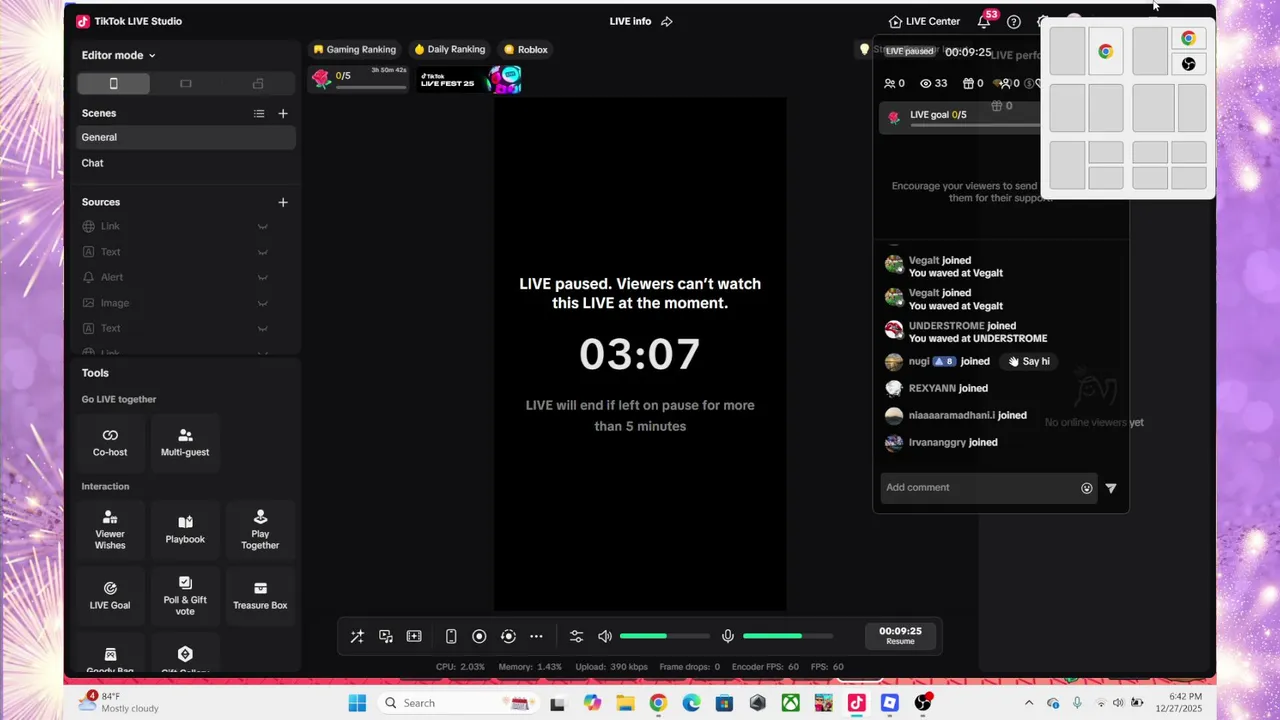Viewport: 1280px width, 720px height.
Task: Click the add clip film icon in bottom toolbar
Action: point(414,636)
